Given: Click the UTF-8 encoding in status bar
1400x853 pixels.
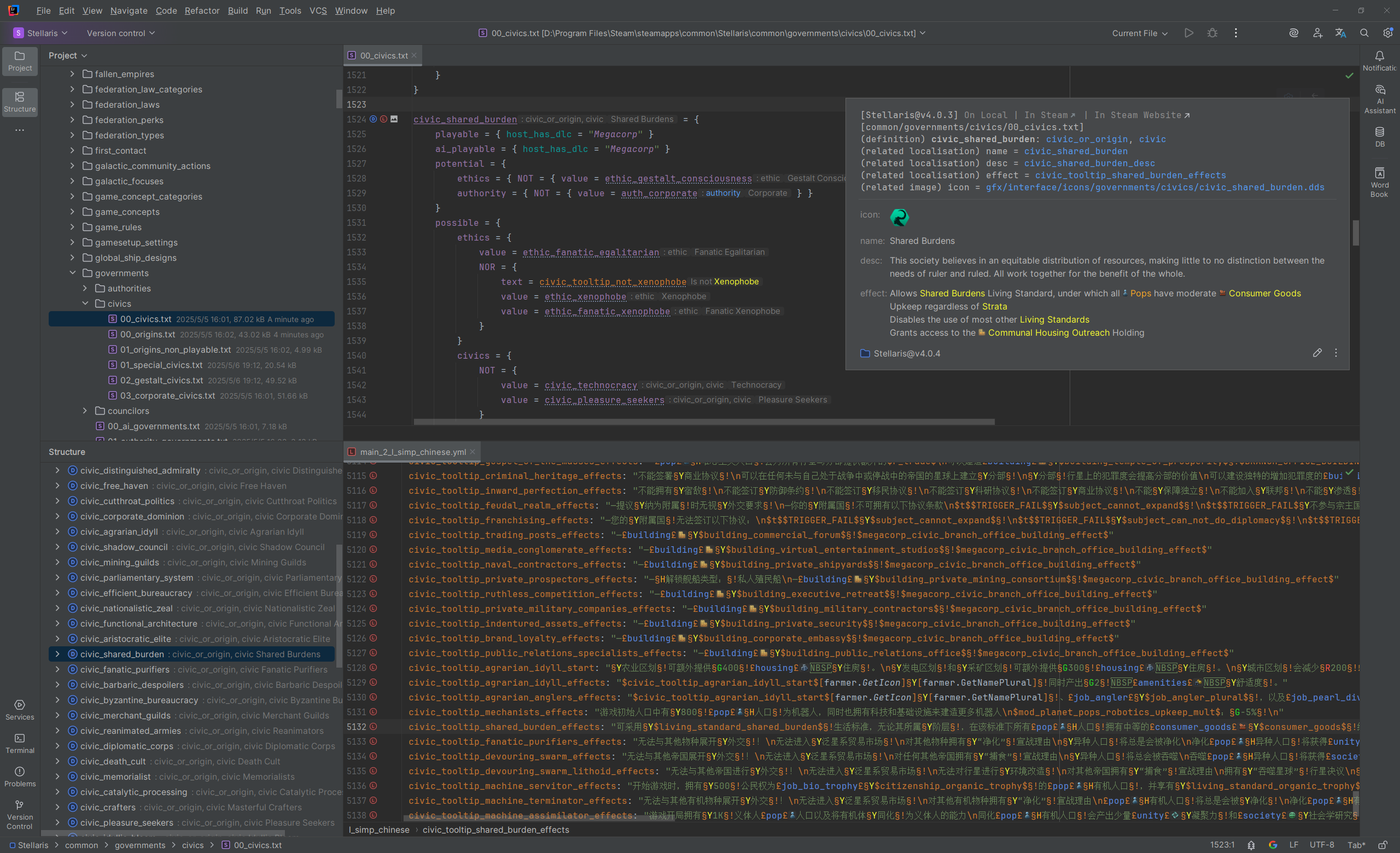Looking at the screenshot, I should (1322, 845).
